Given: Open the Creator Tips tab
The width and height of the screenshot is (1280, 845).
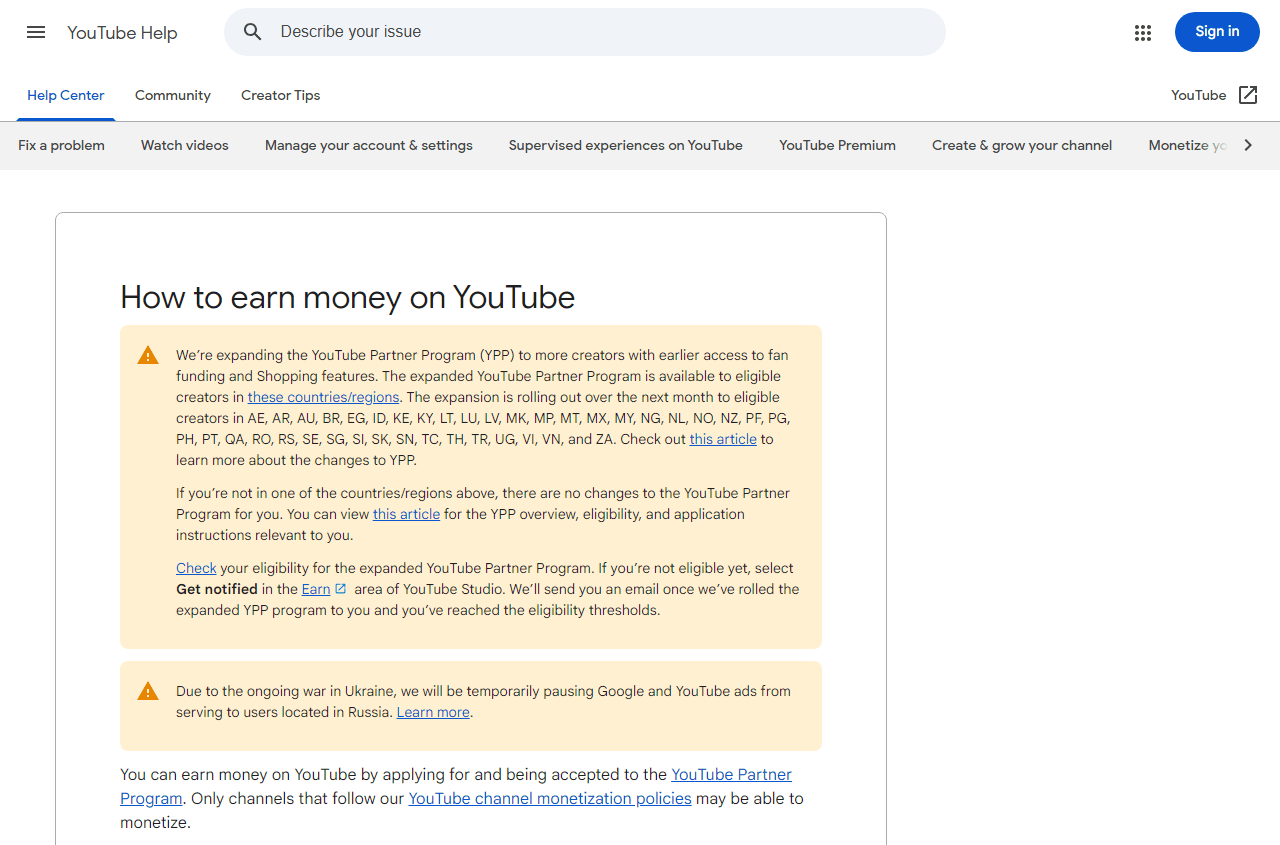Looking at the screenshot, I should point(281,96).
